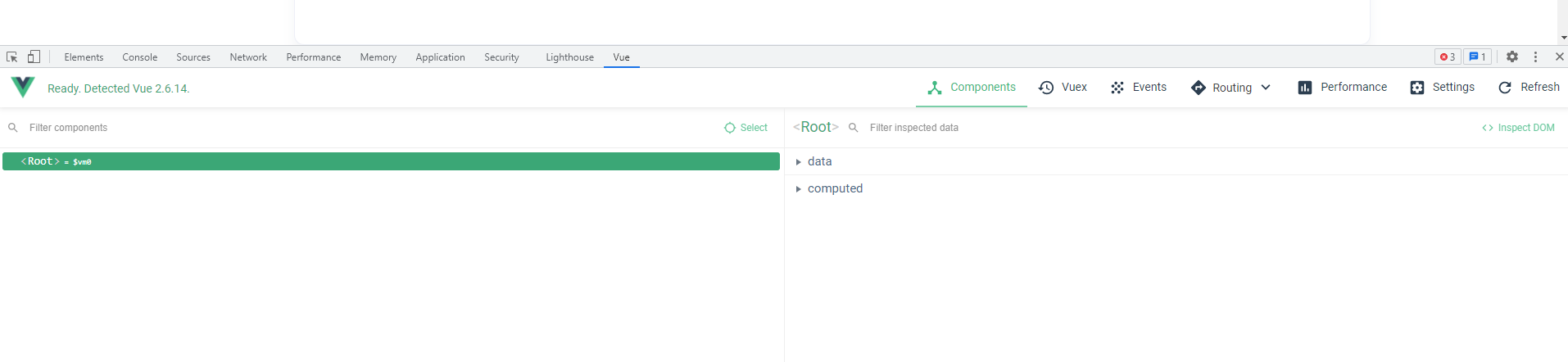This screenshot has width=1568, height=362.
Task: Toggle the device toolbar icon
Action: (x=34, y=57)
